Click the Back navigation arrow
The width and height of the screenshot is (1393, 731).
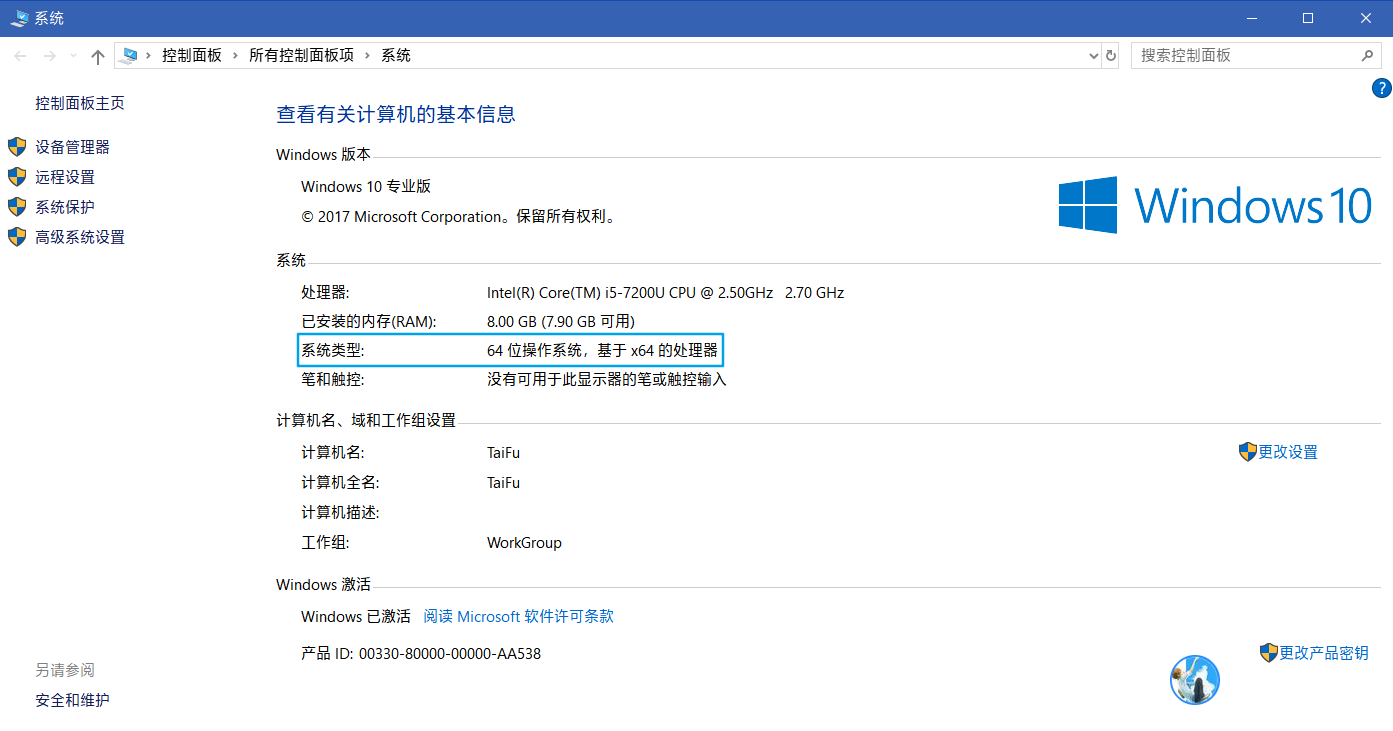tap(20, 56)
